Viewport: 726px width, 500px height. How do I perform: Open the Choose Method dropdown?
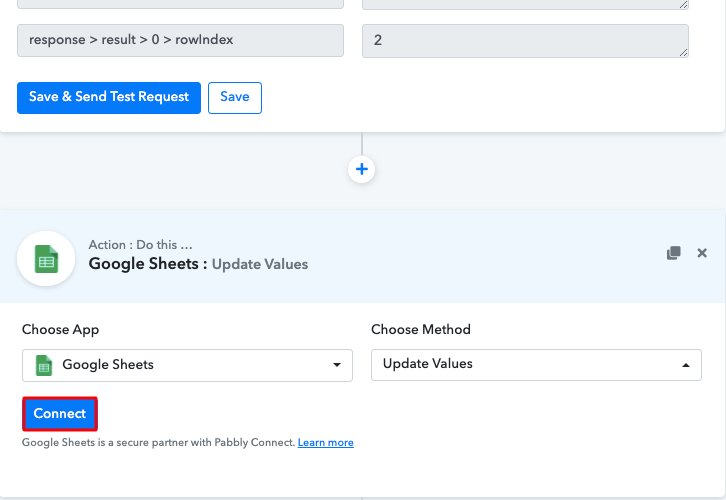[536, 365]
